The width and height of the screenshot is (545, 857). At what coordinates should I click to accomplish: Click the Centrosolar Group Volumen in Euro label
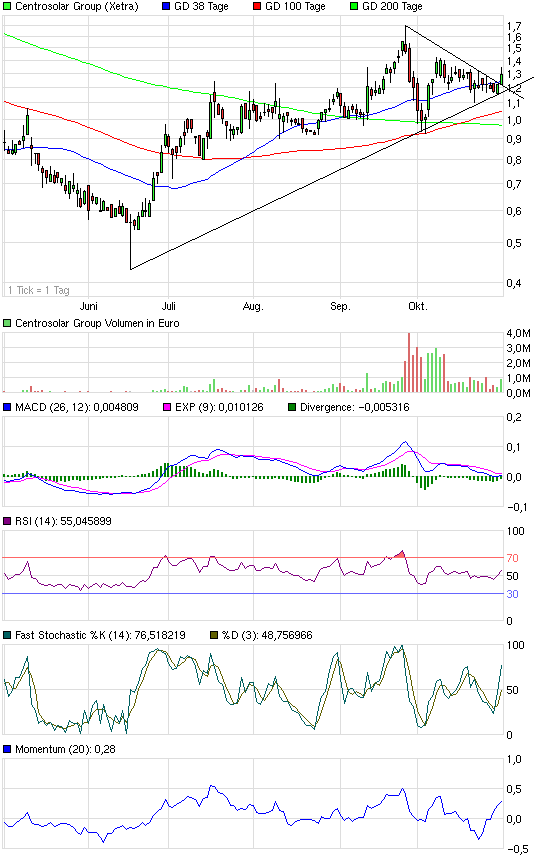click(x=97, y=324)
